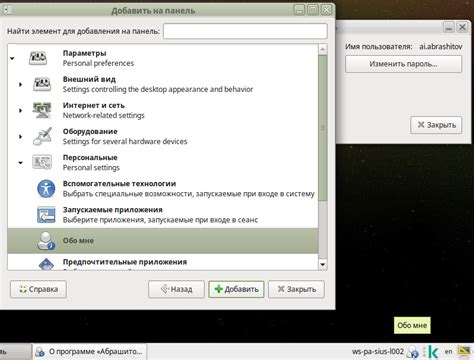Select the Предпочтительные приложения icon
474x360 pixels.
(x=46, y=264)
